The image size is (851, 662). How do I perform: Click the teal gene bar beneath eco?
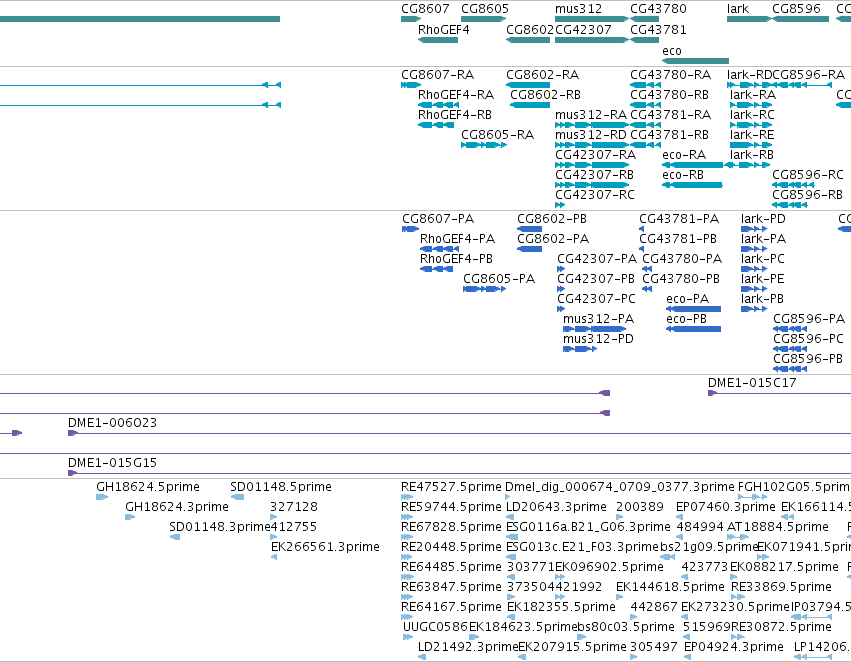695,61
